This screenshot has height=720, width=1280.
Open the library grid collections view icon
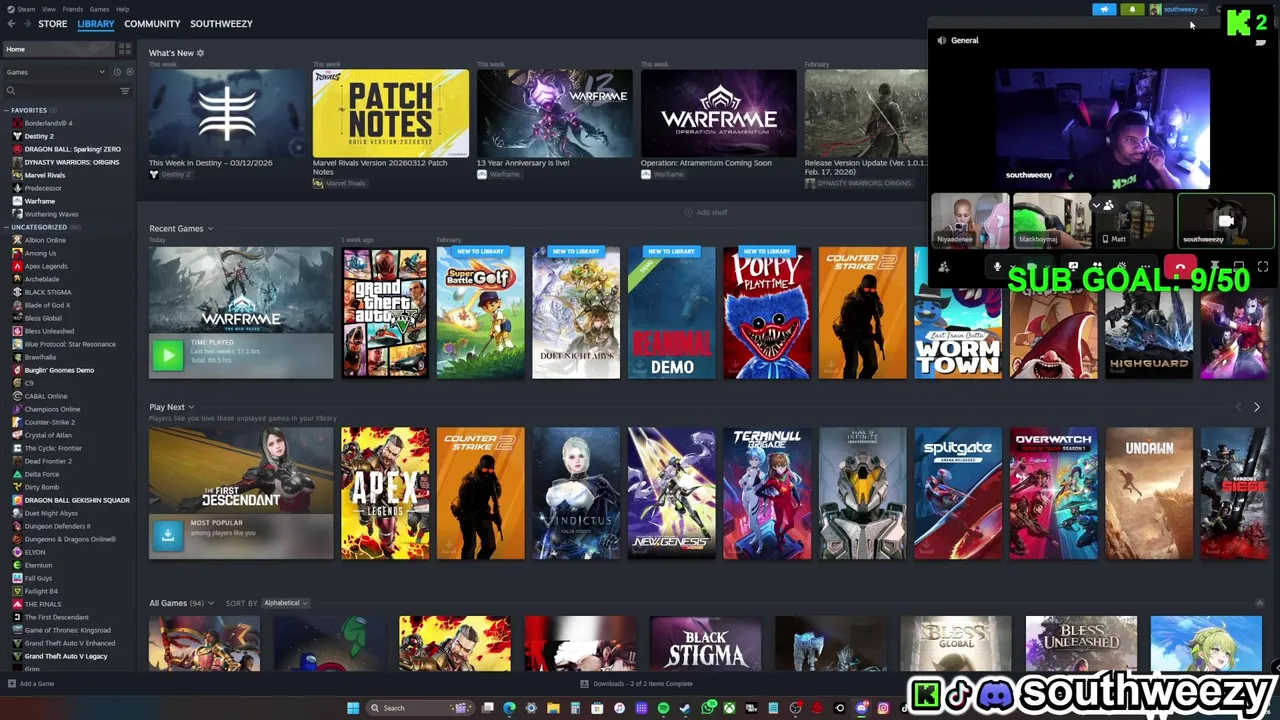pos(125,49)
